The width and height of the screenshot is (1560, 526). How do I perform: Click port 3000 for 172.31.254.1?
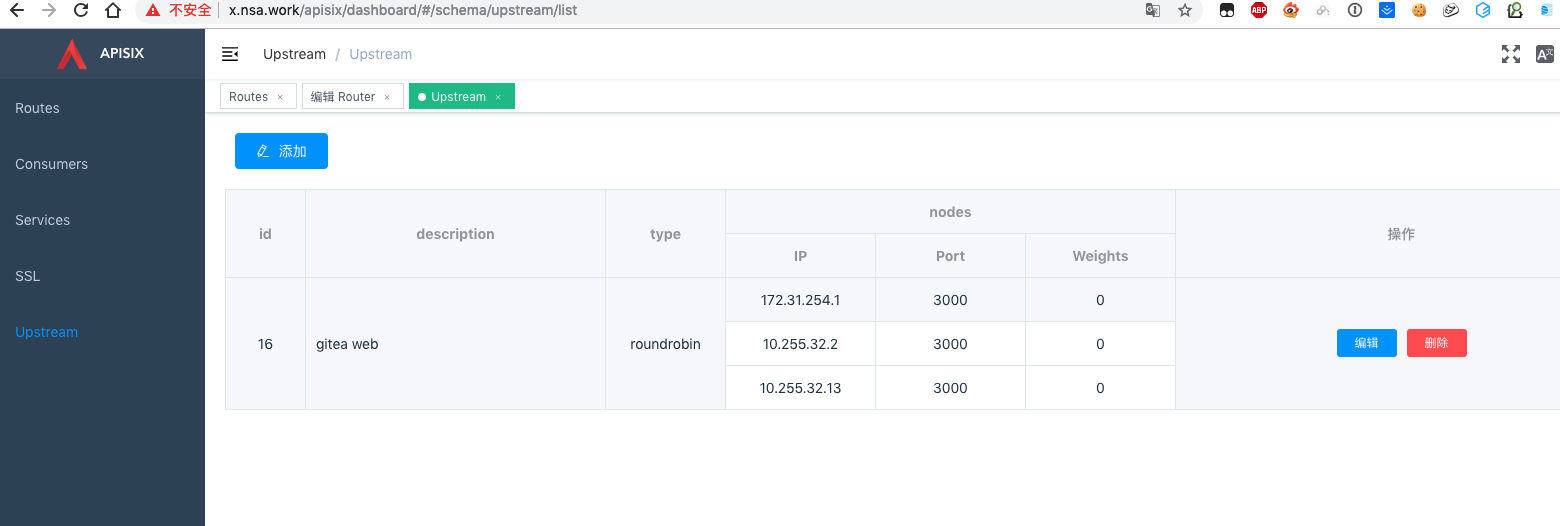click(950, 300)
